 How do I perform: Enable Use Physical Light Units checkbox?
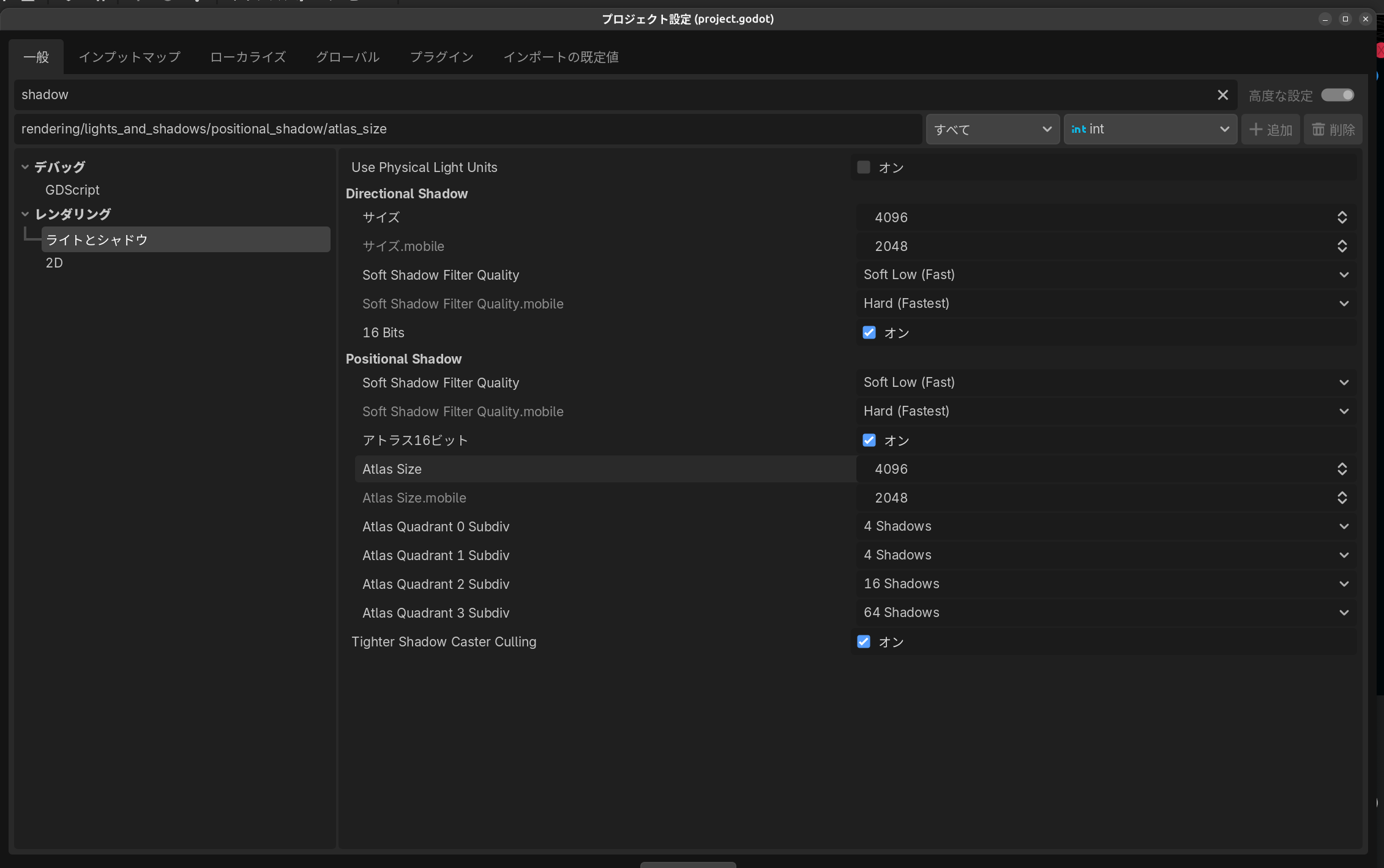(863, 167)
